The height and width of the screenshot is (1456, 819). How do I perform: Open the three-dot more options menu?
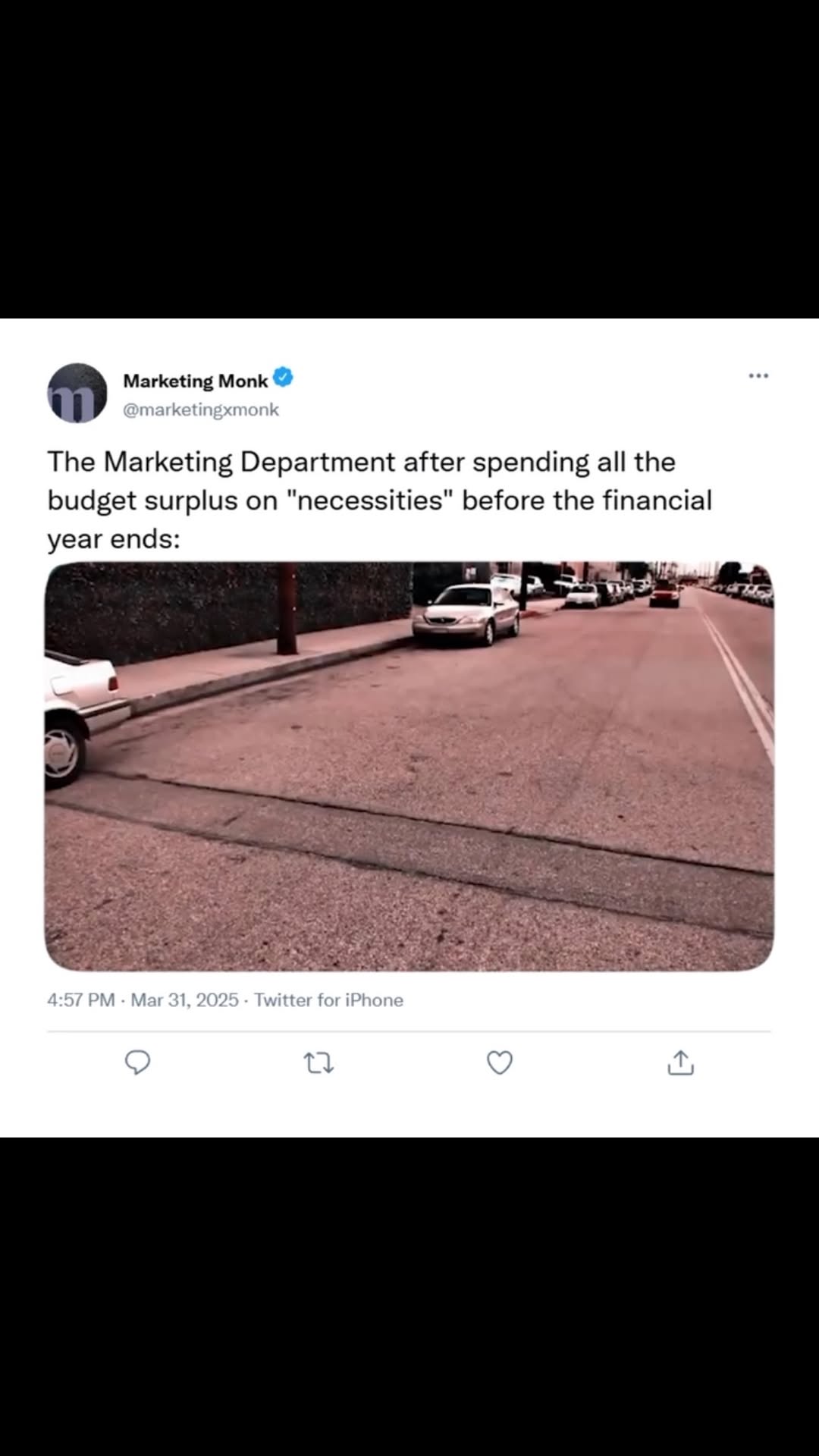(758, 375)
